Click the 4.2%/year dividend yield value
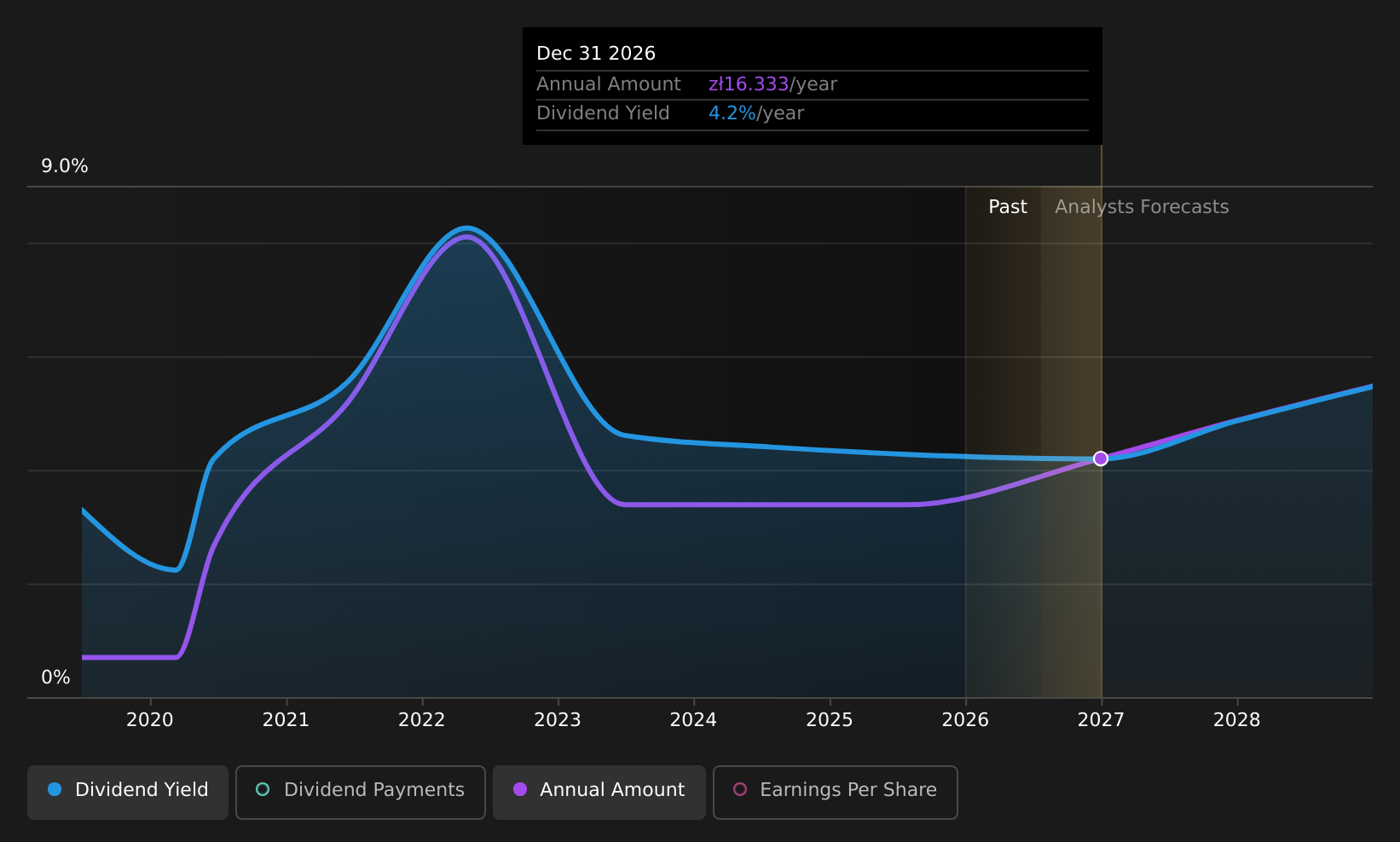This screenshot has height=842, width=1400. point(756,113)
